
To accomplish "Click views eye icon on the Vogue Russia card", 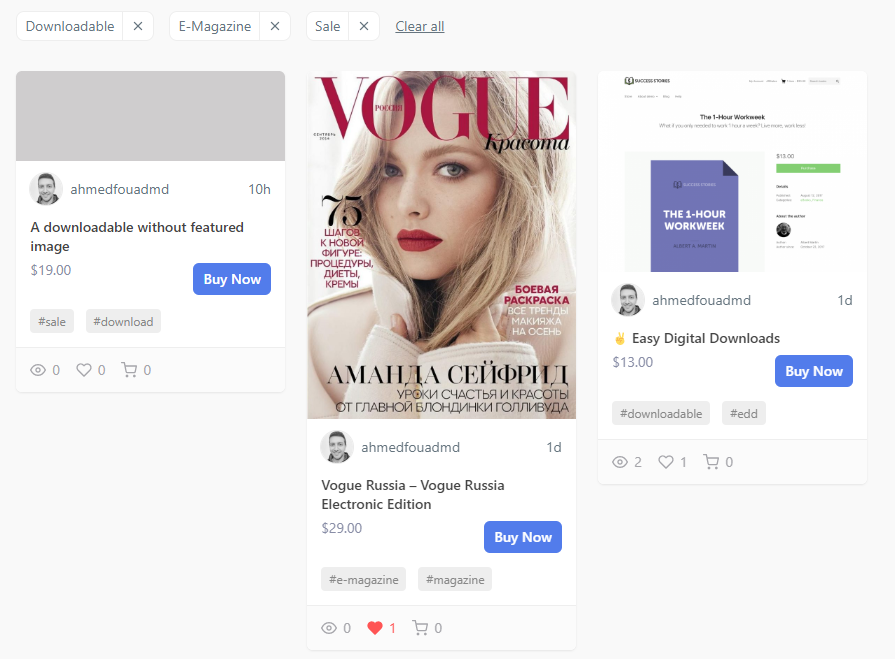I will [329, 628].
